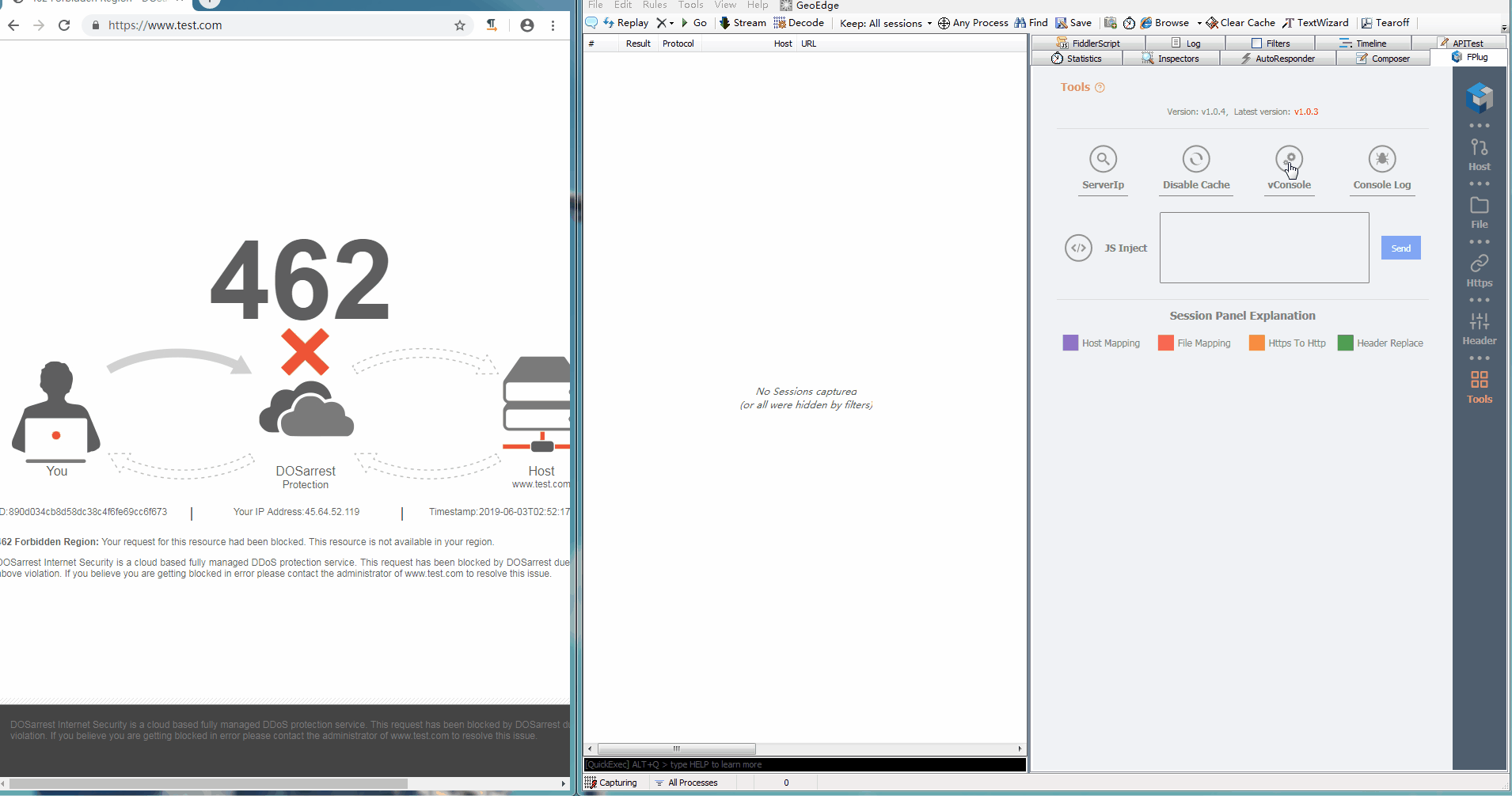Click the Find binoculars button

click(1031, 23)
